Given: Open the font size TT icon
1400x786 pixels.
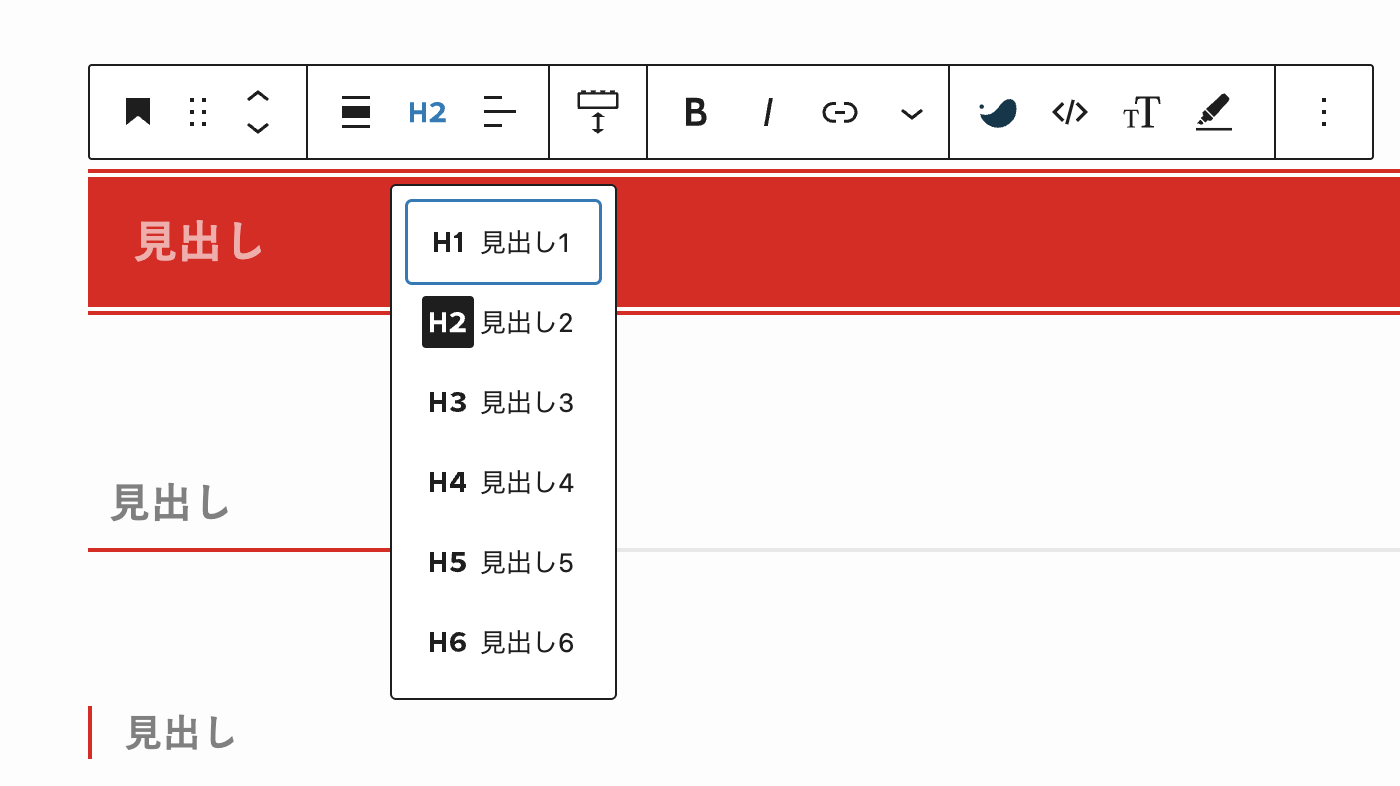Looking at the screenshot, I should [1141, 113].
